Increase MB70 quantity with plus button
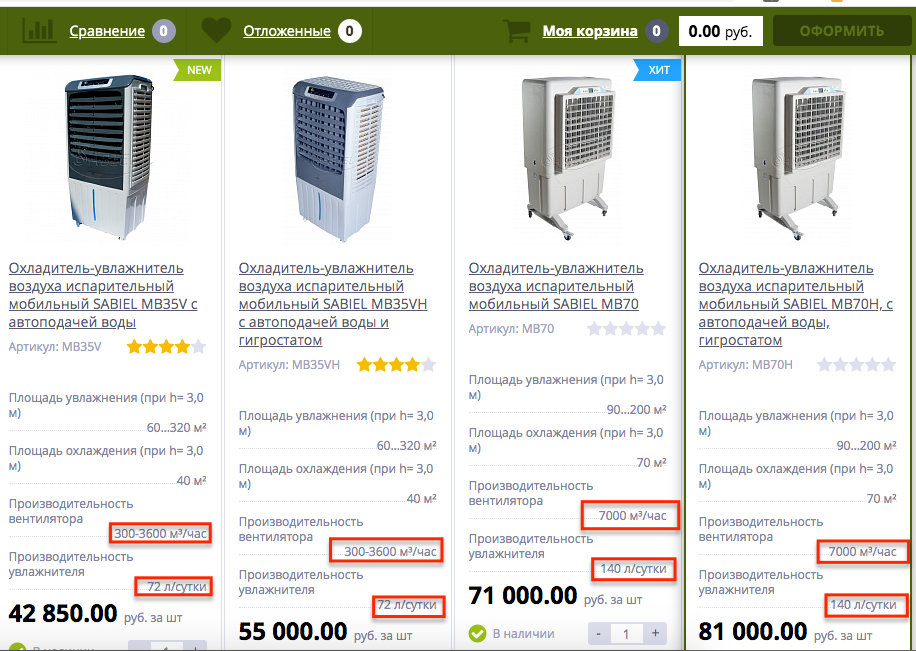The image size is (916, 651). [655, 633]
